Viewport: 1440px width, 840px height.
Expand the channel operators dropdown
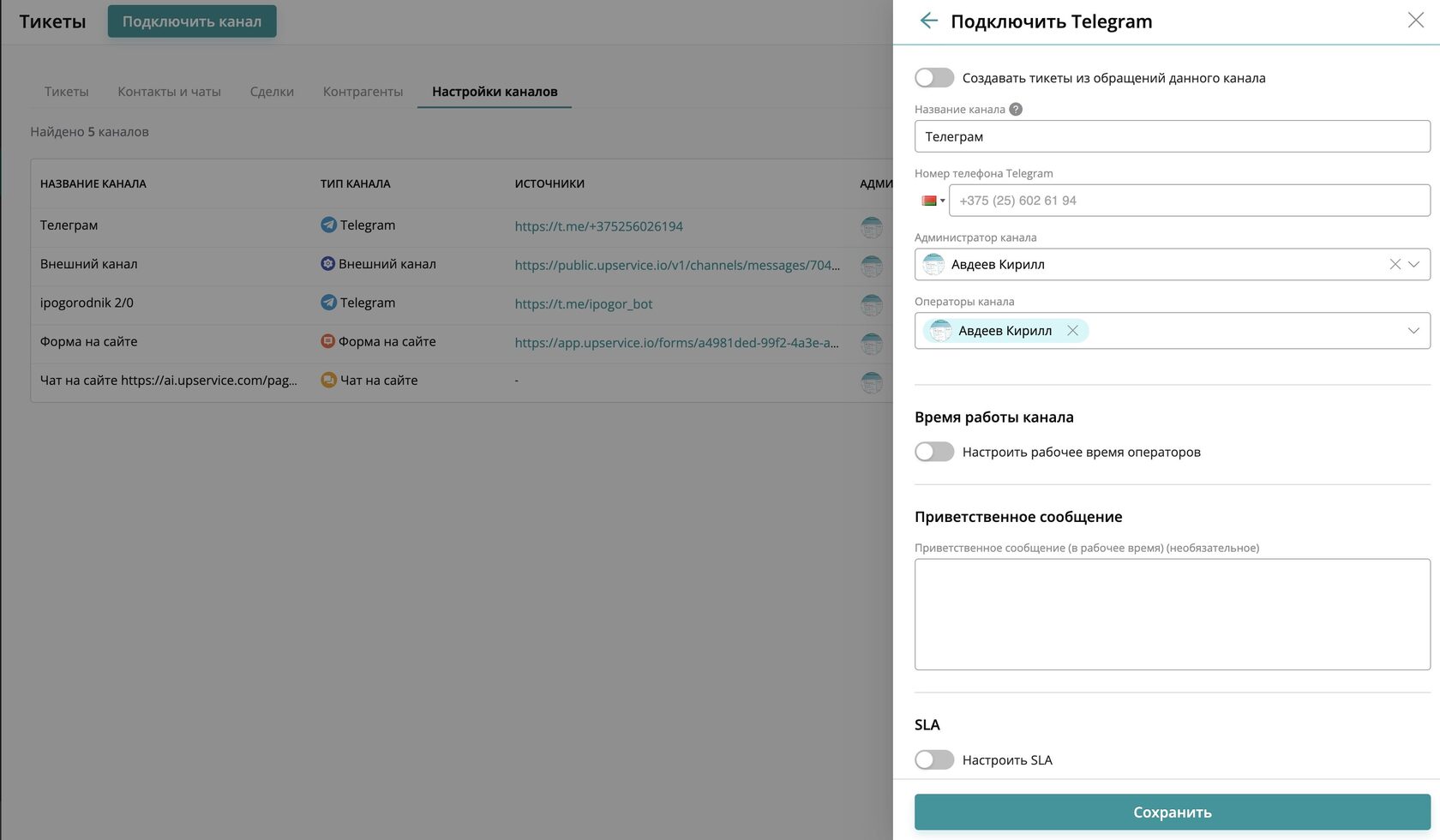(1413, 331)
